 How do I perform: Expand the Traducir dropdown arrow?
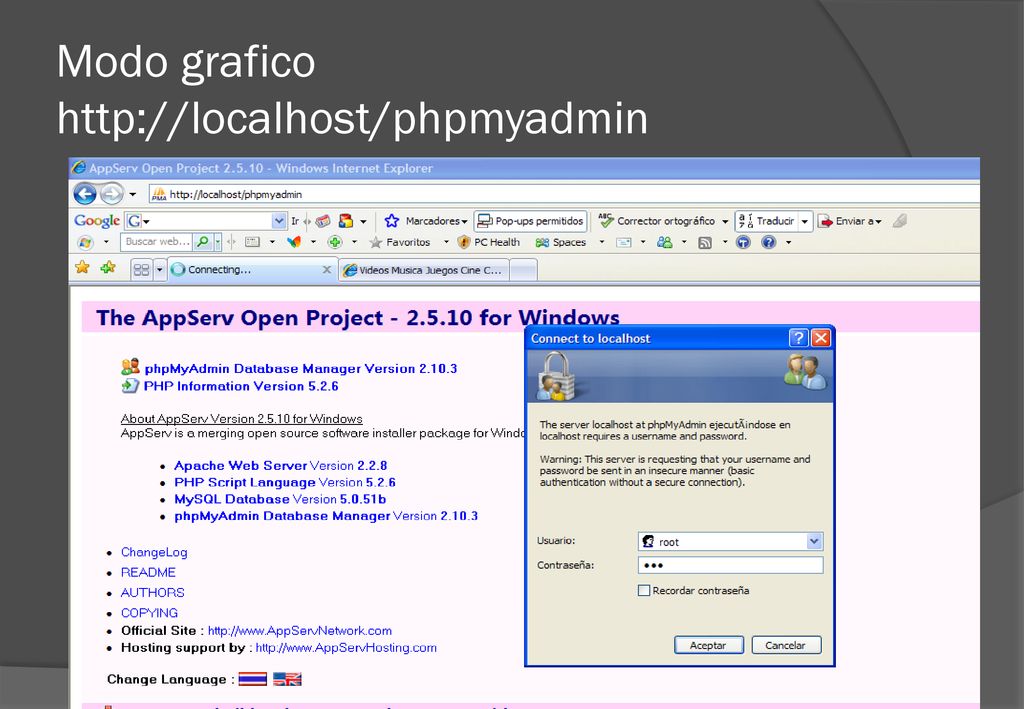805,221
